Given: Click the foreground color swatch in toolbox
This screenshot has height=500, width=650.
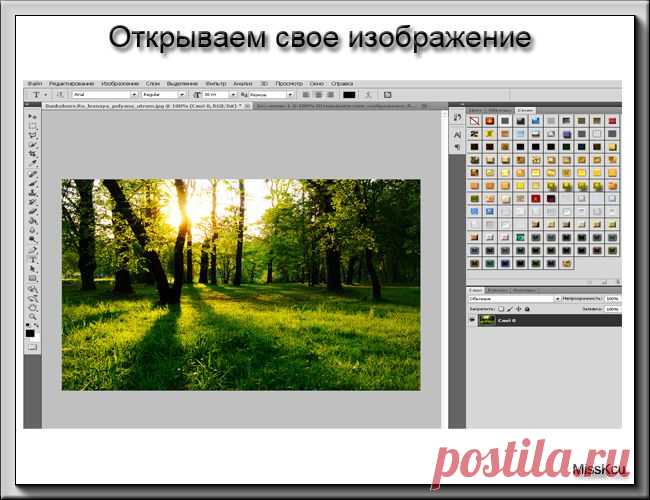Looking at the screenshot, I should [x=30, y=333].
